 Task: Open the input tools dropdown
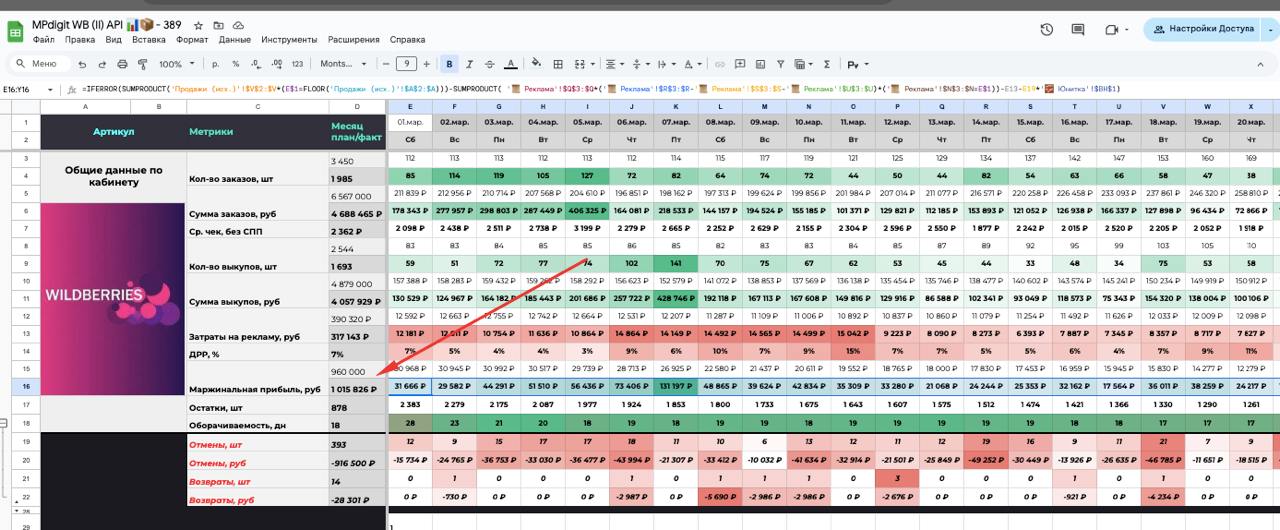[857, 64]
